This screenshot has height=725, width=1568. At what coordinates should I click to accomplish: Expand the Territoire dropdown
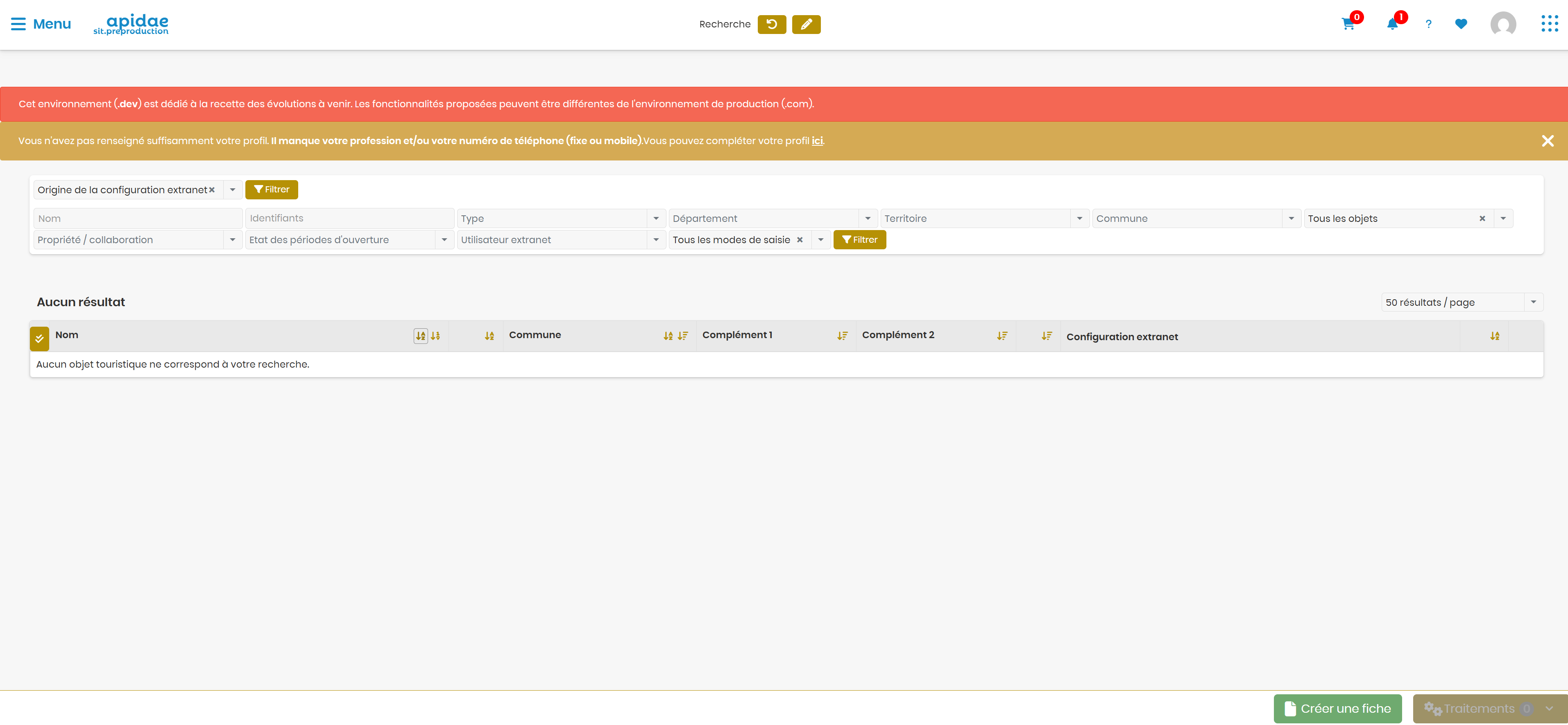pyautogui.click(x=1079, y=218)
